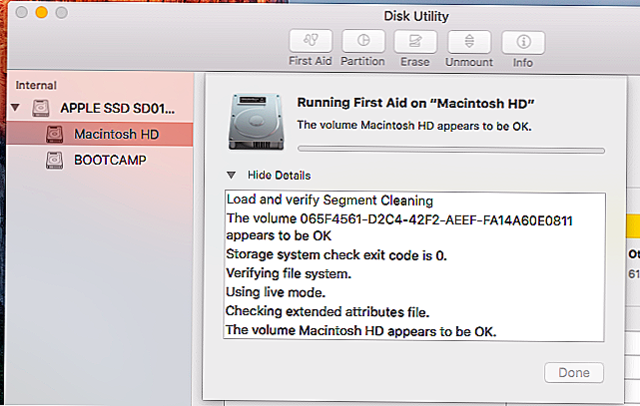
Task: Click the Internal section header
Action: [x=36, y=85]
